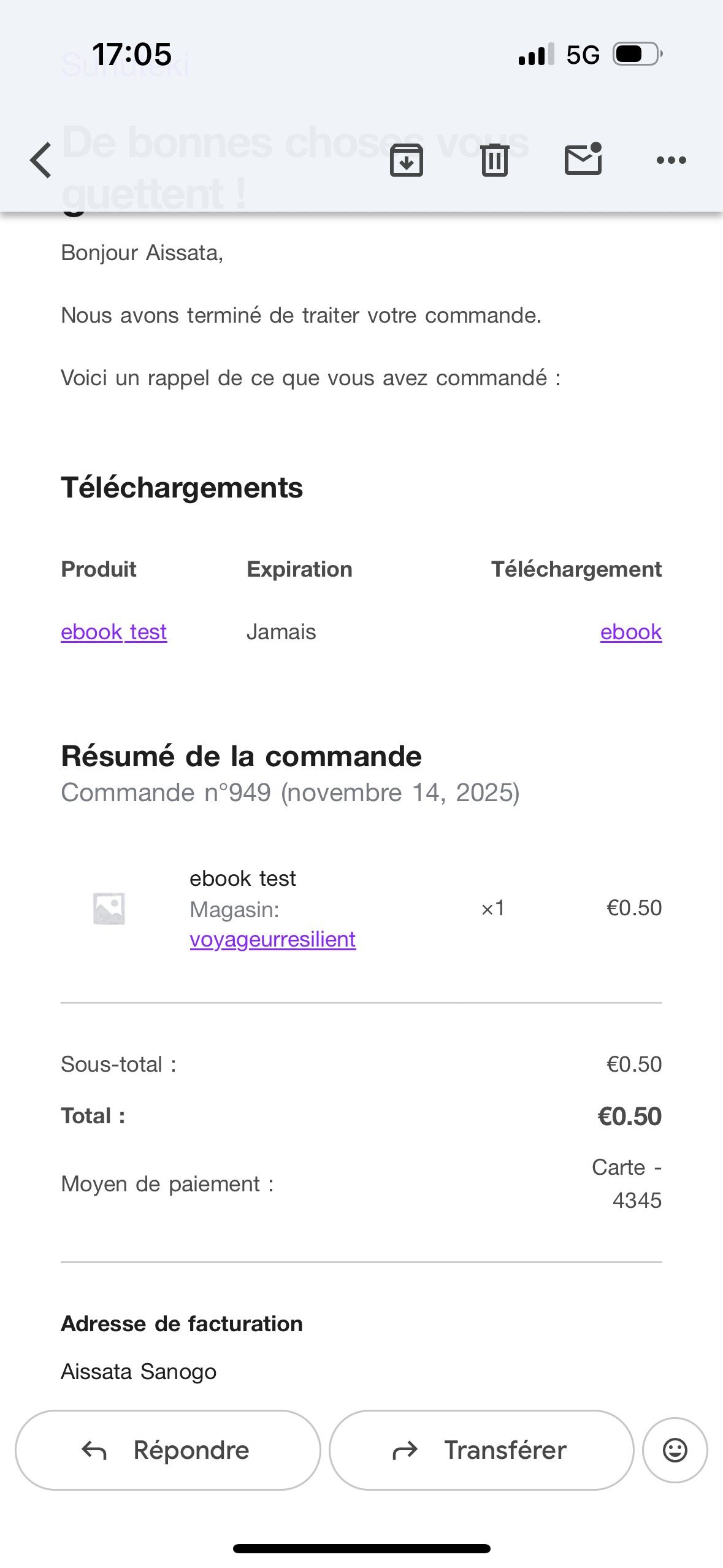This screenshot has height=1568, width=723.
Task: Tap the home indicator bar
Action: click(x=361, y=1548)
